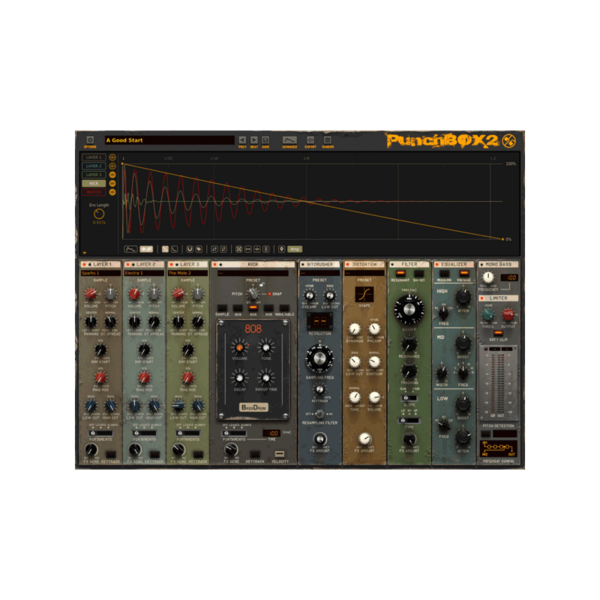Toggle the Limiter Soft Clip button
The width and height of the screenshot is (600, 600).
[498, 333]
